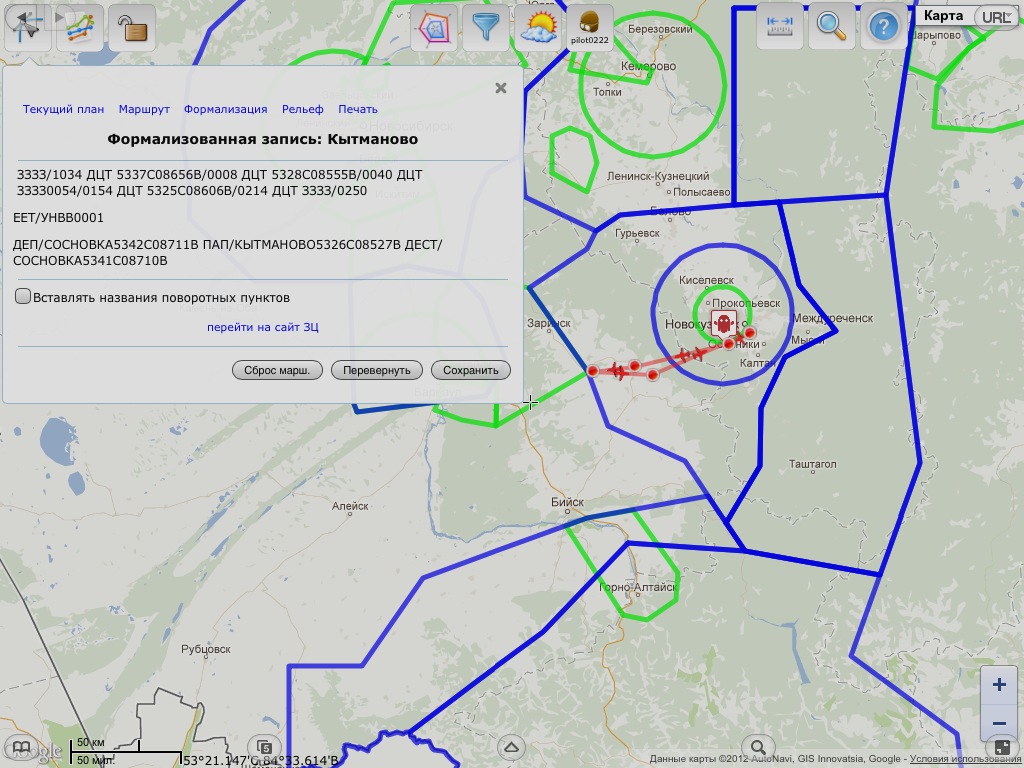The image size is (1024, 768).
Task: Open the help question mark icon
Action: tap(883, 26)
